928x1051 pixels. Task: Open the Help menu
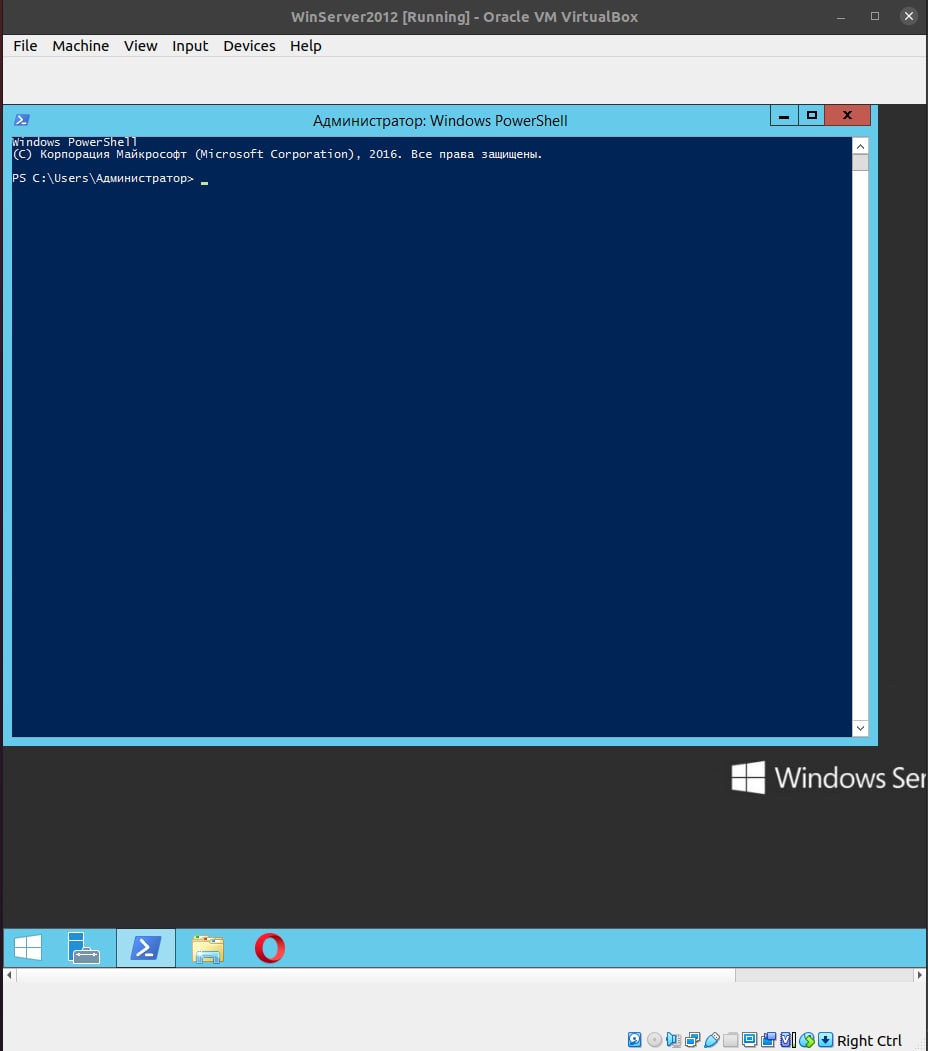305,46
